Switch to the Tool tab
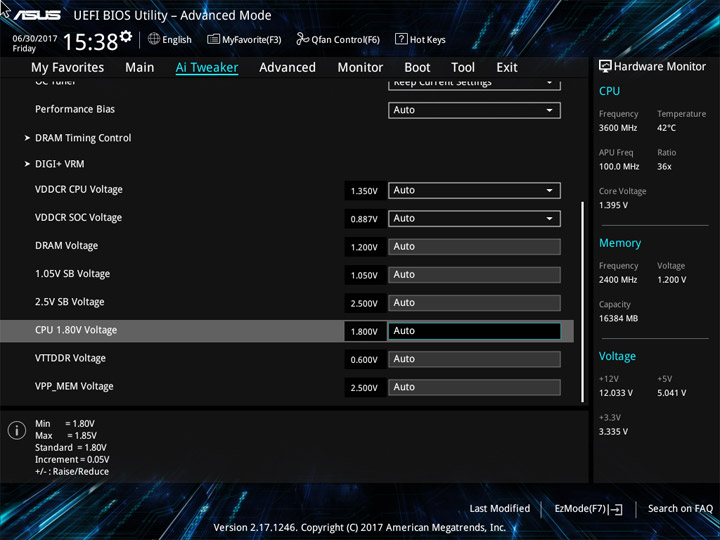 (463, 68)
